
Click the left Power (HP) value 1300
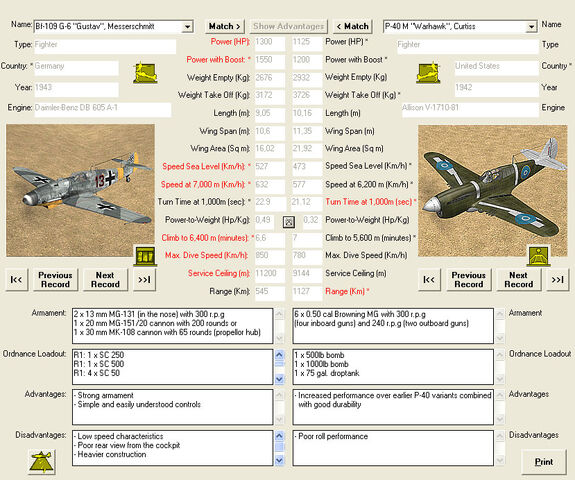point(270,43)
